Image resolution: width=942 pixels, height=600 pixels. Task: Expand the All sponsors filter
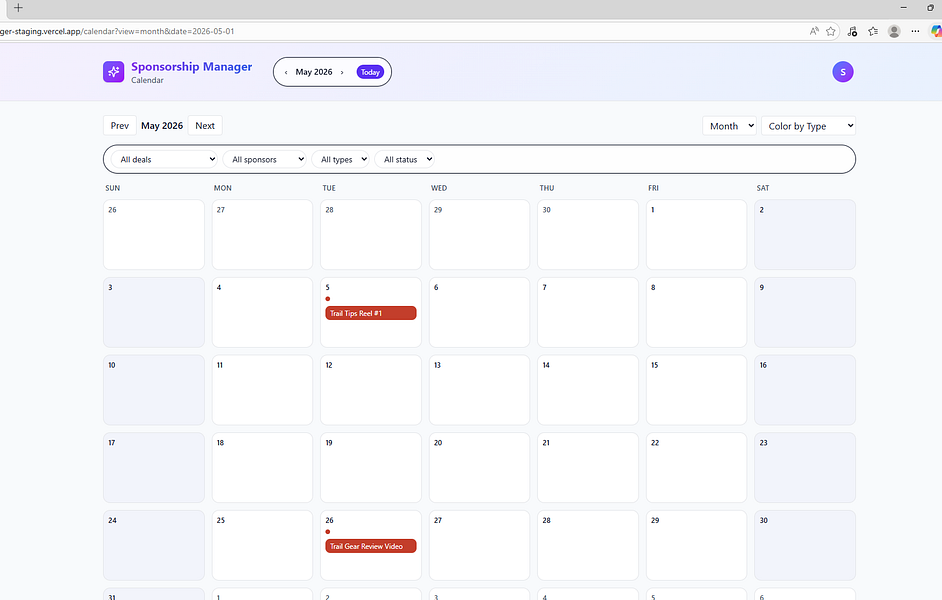coord(265,159)
